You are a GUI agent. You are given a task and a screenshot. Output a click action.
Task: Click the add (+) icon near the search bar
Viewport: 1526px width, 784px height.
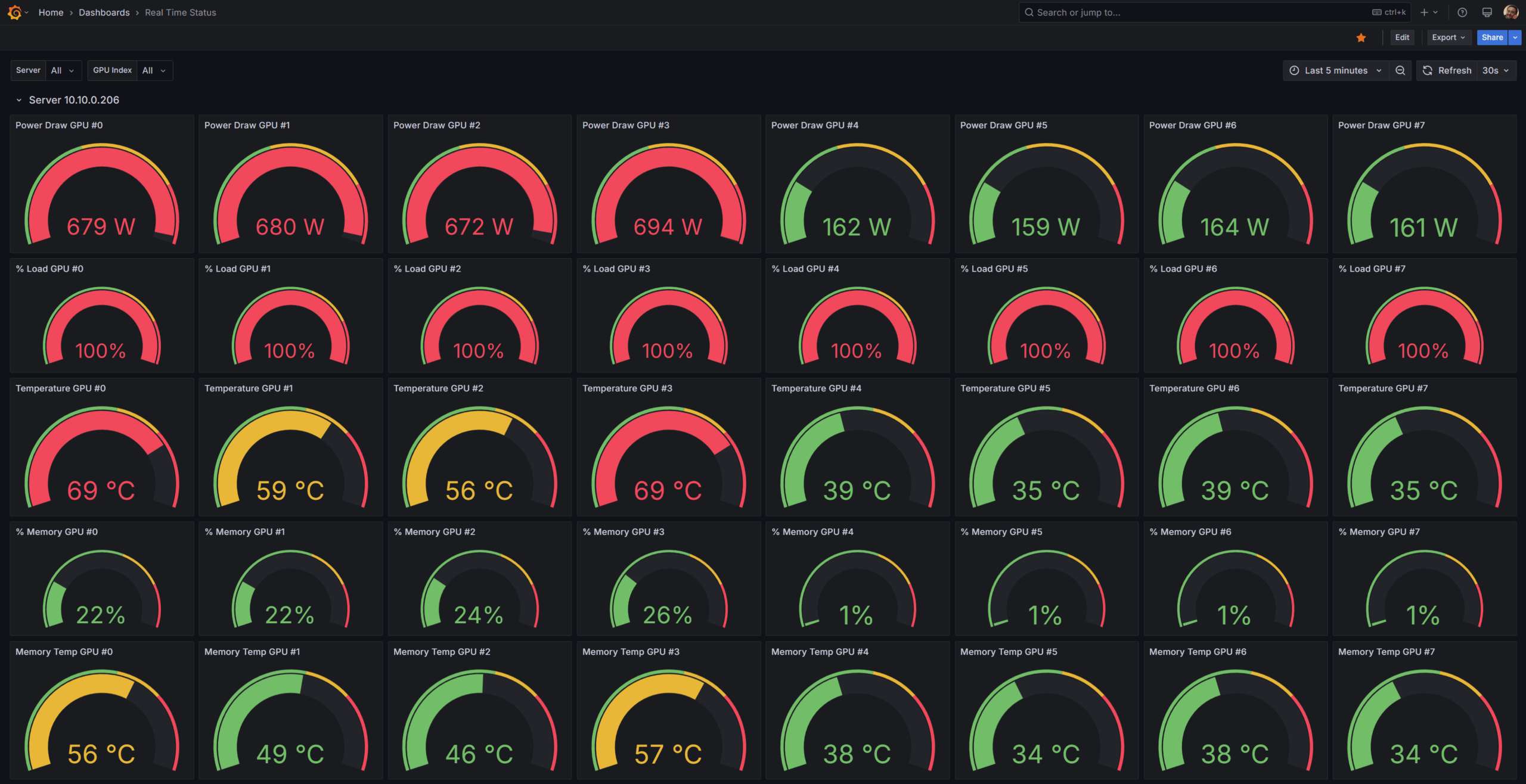[1423, 12]
